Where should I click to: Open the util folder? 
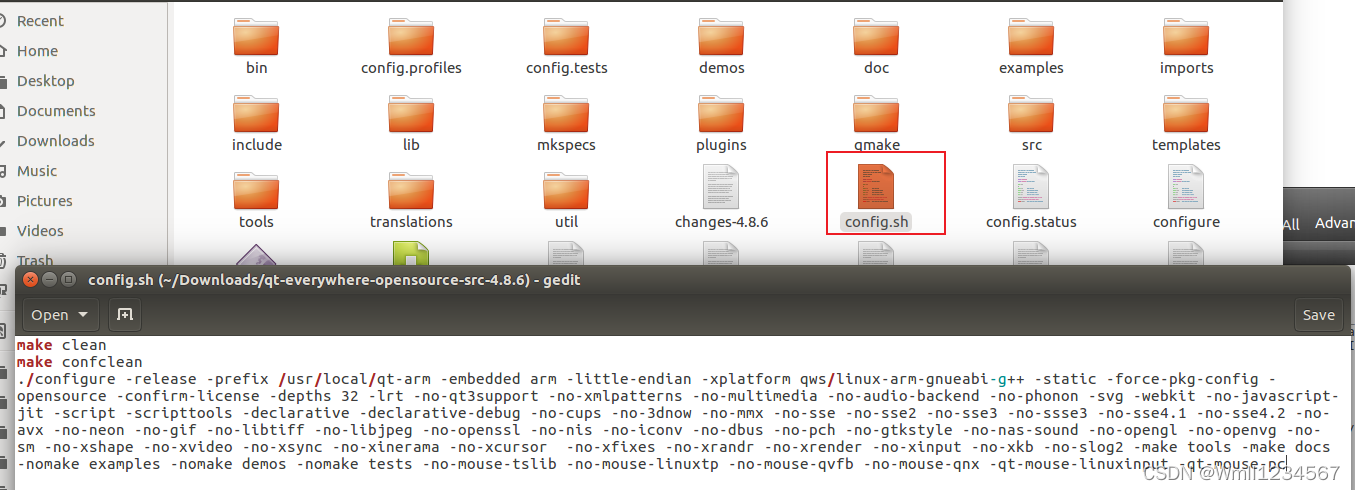click(566, 199)
